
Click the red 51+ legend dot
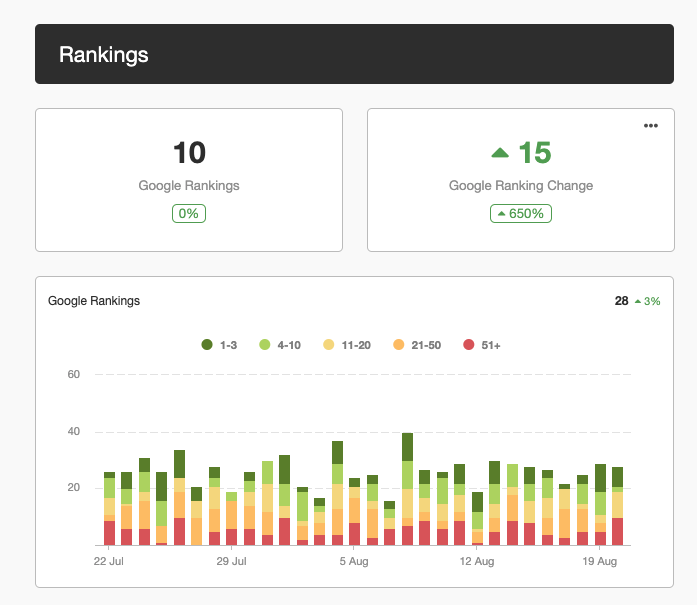pos(469,345)
